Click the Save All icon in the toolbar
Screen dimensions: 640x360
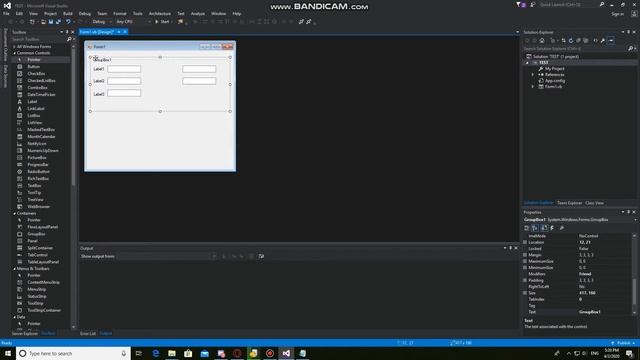click(58, 22)
